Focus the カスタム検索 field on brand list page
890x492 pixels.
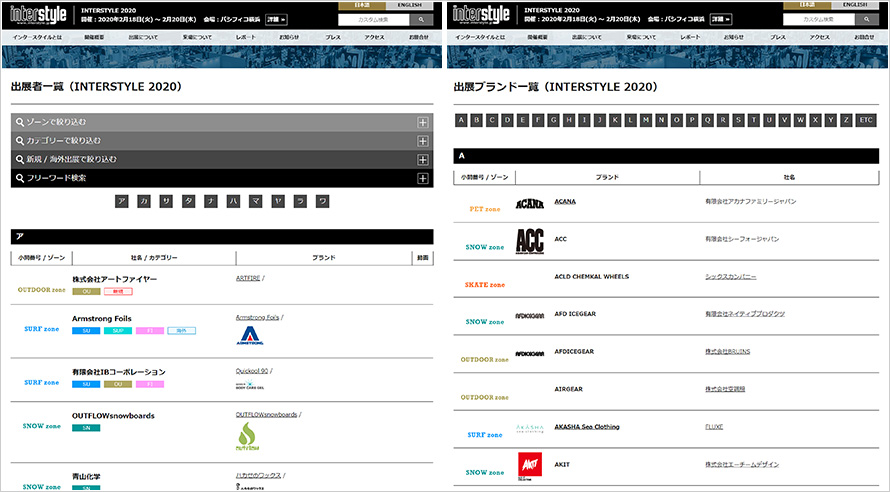[818, 19]
